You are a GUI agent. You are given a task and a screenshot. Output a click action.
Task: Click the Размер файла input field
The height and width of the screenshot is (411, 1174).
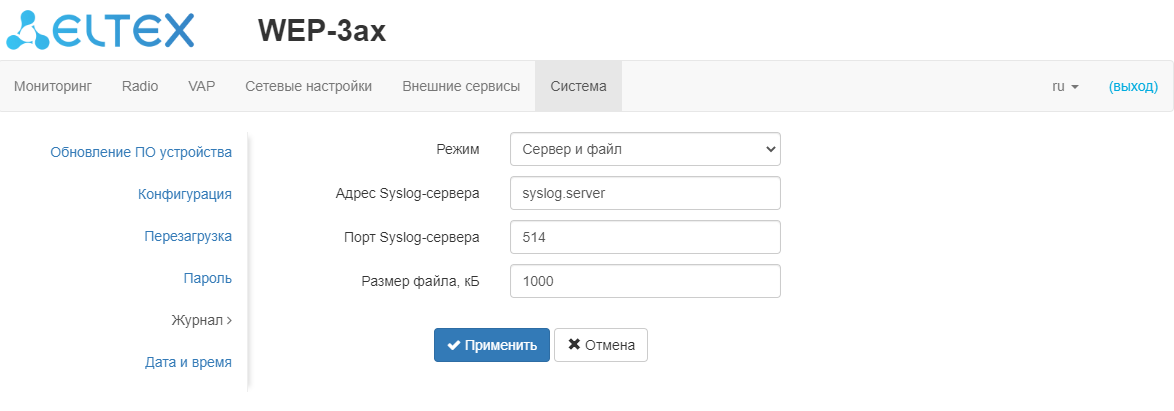pos(644,281)
